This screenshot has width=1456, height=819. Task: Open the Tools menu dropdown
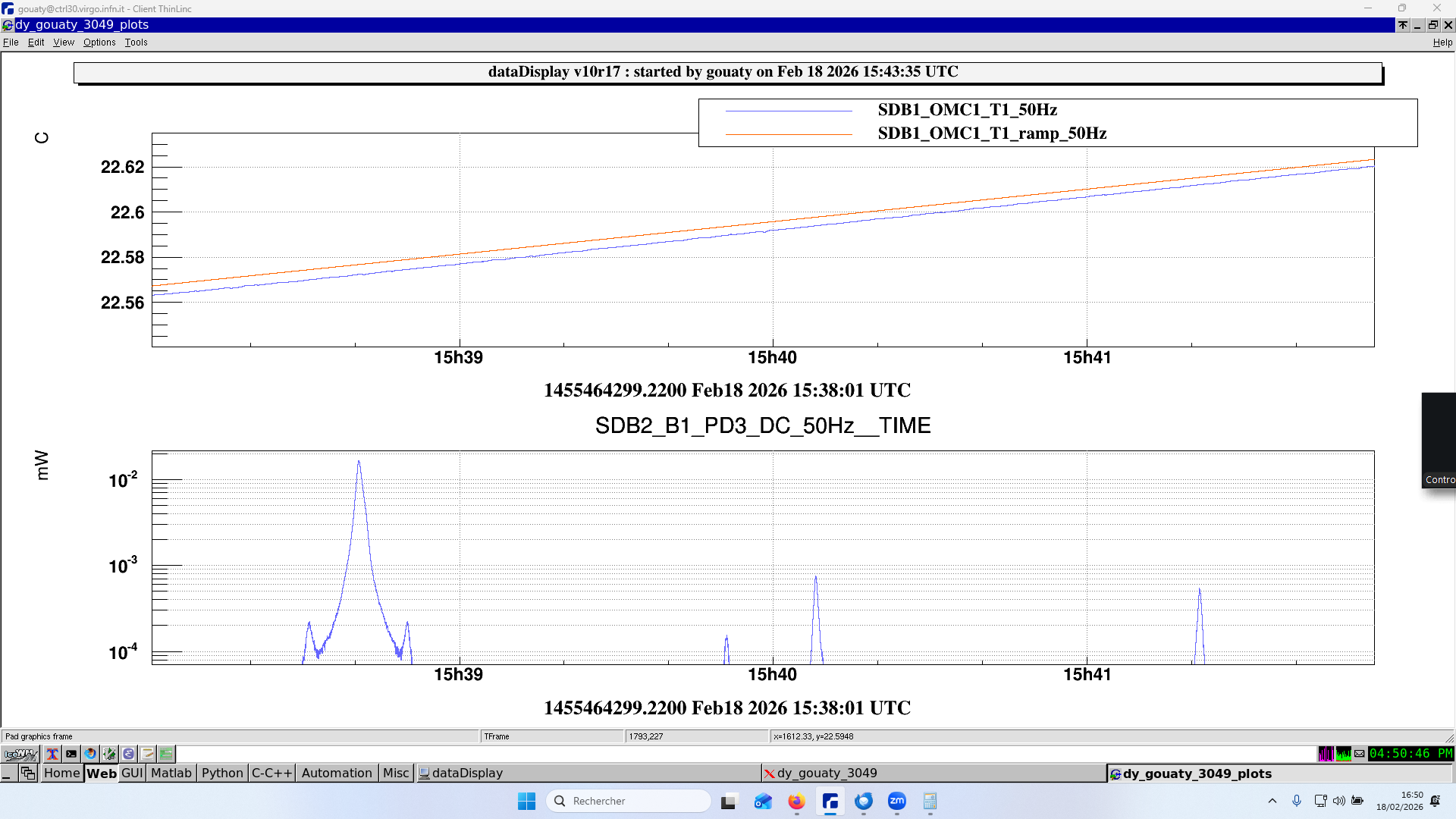pyautogui.click(x=136, y=42)
